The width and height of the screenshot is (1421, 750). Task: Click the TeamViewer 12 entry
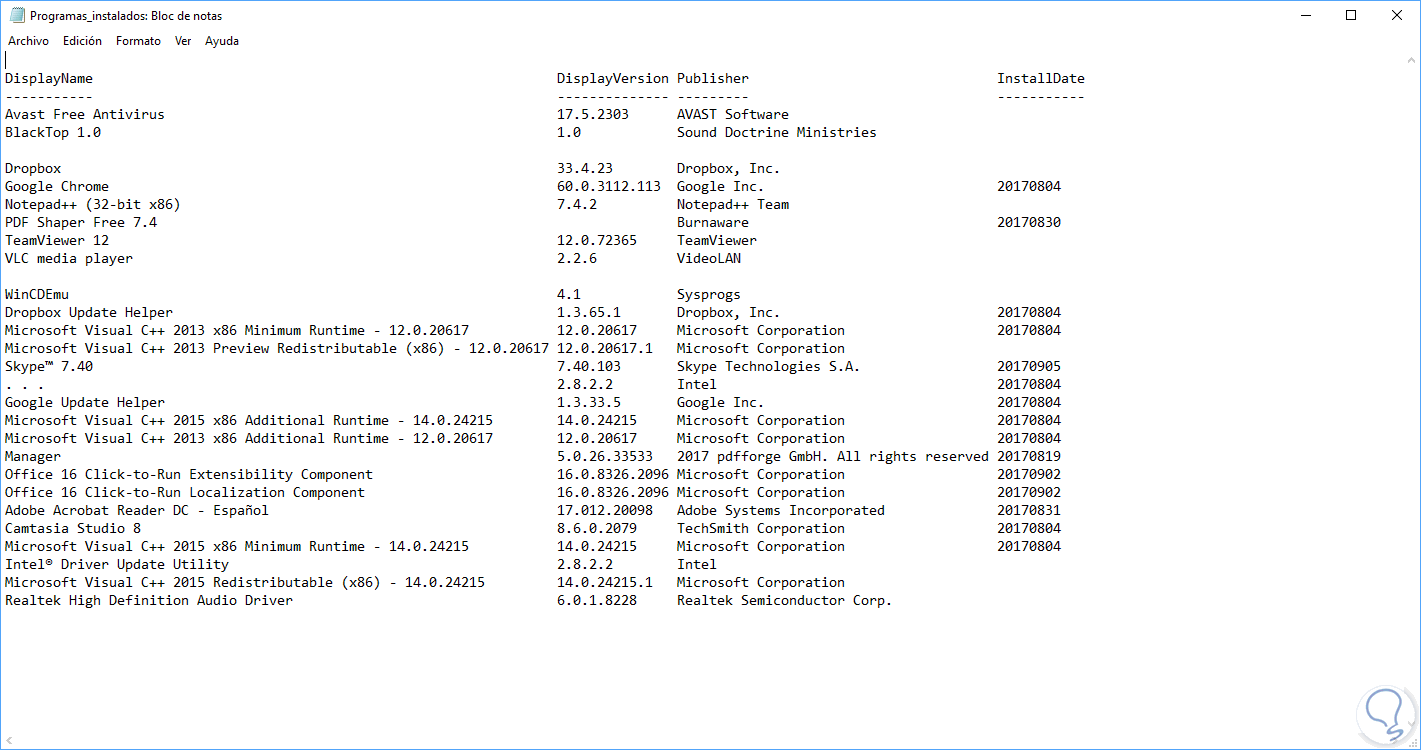click(57, 240)
